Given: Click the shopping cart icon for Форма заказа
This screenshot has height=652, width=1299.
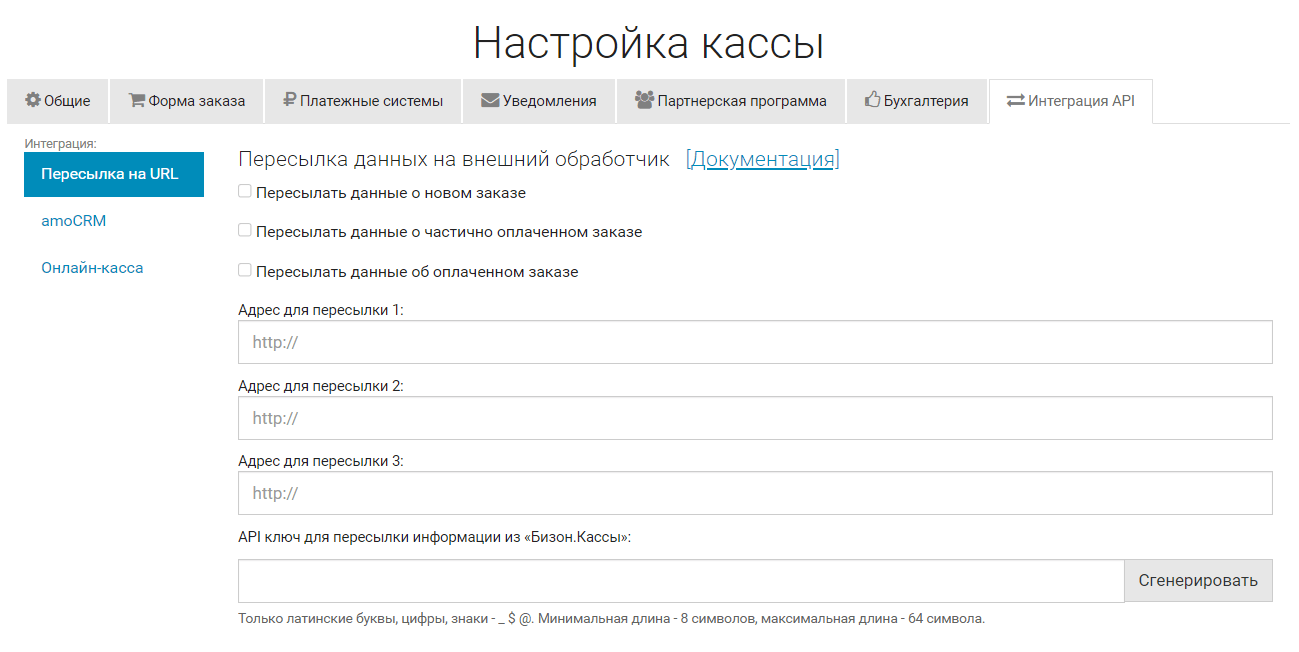Looking at the screenshot, I should click(x=137, y=100).
